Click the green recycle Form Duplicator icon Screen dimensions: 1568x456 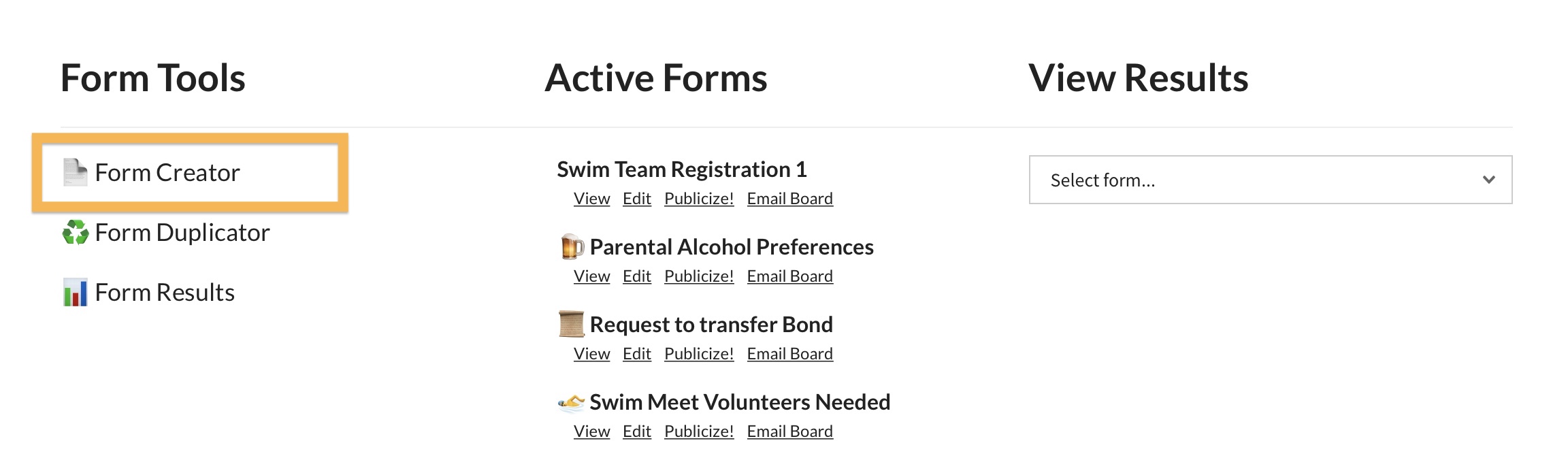click(76, 232)
